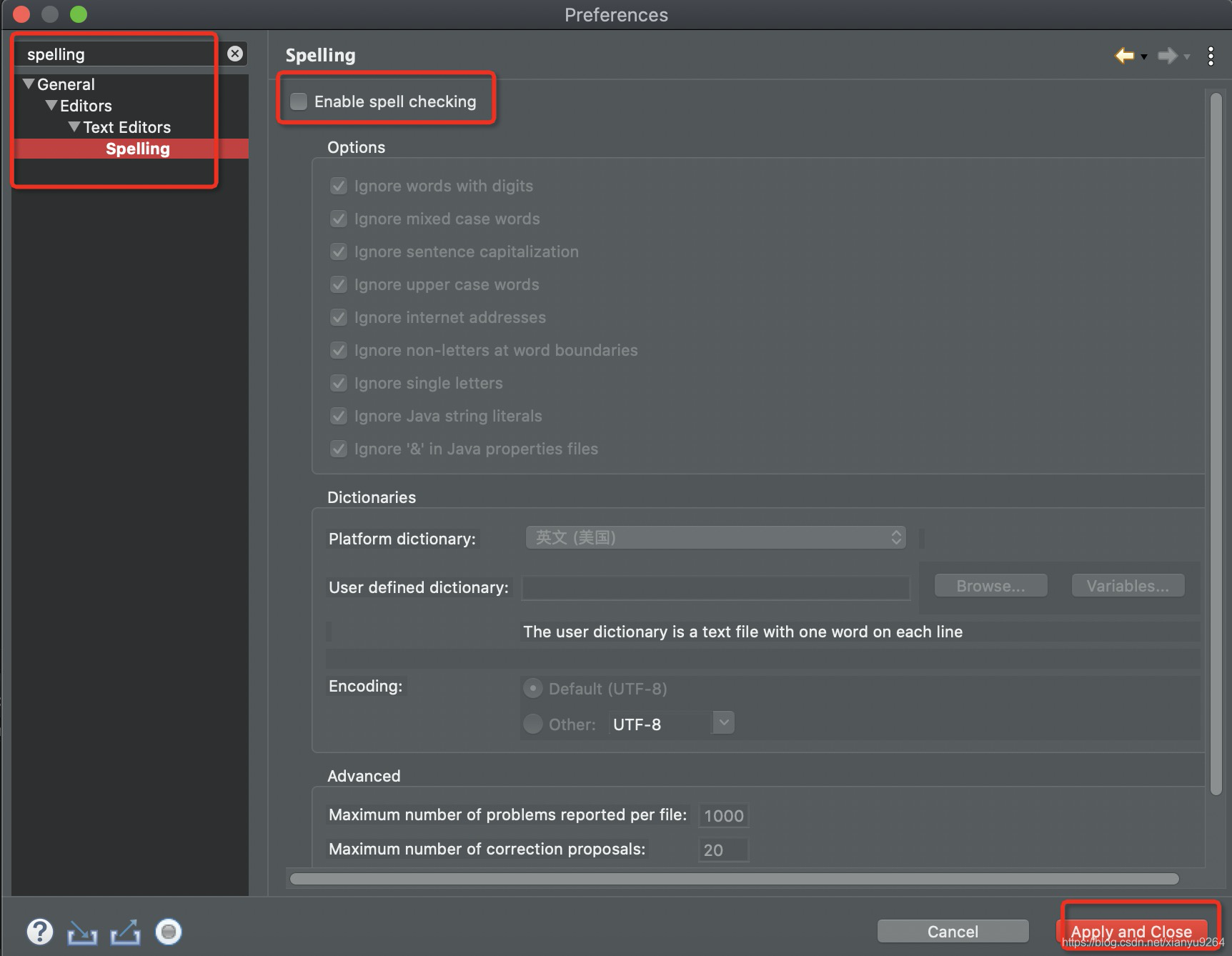1232x956 pixels.
Task: Select the General tree item
Action: tap(66, 84)
